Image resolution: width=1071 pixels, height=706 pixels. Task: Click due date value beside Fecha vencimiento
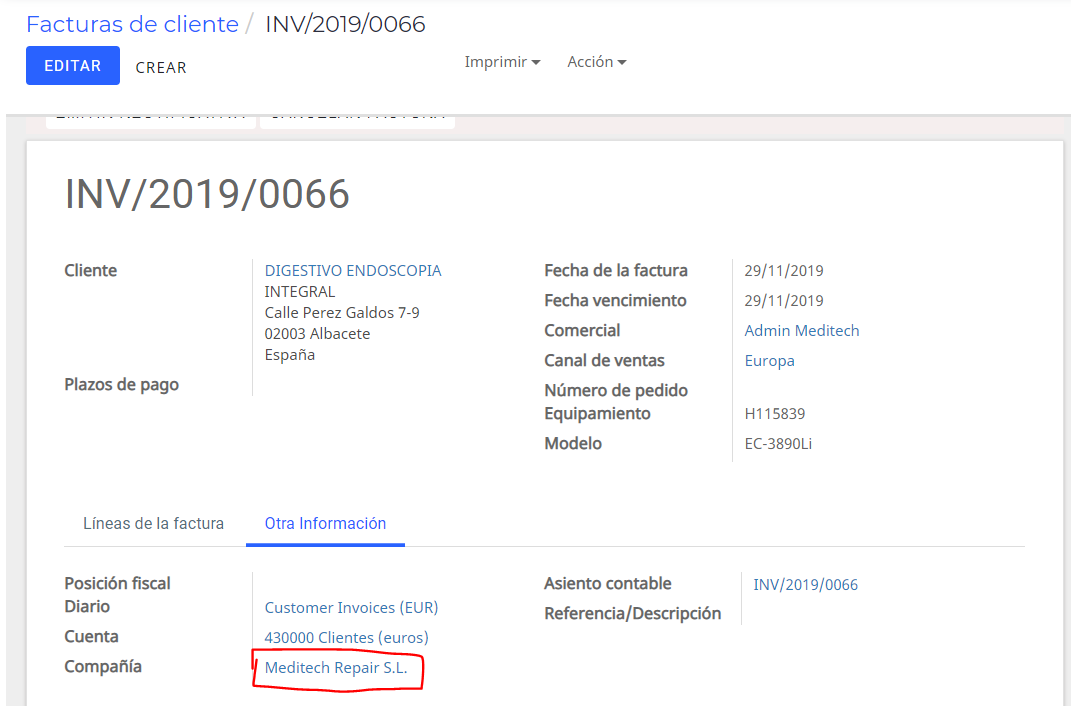[x=783, y=300]
